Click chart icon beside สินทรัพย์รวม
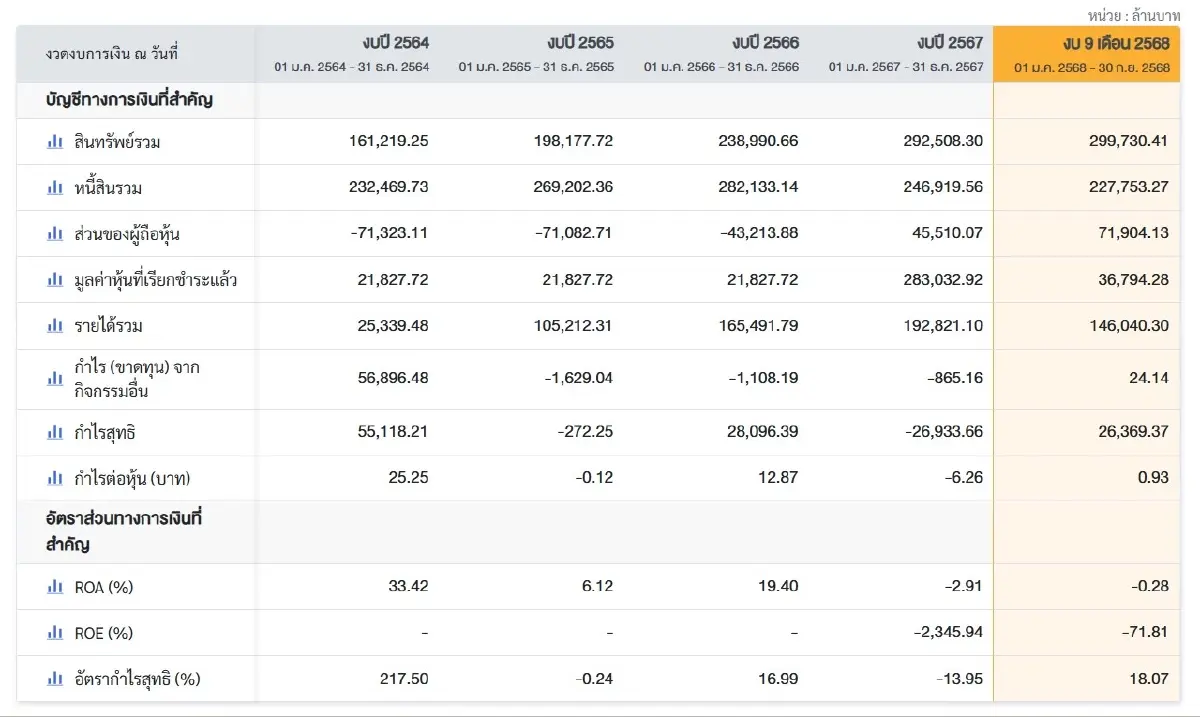The height and width of the screenshot is (717, 1200). (55, 142)
